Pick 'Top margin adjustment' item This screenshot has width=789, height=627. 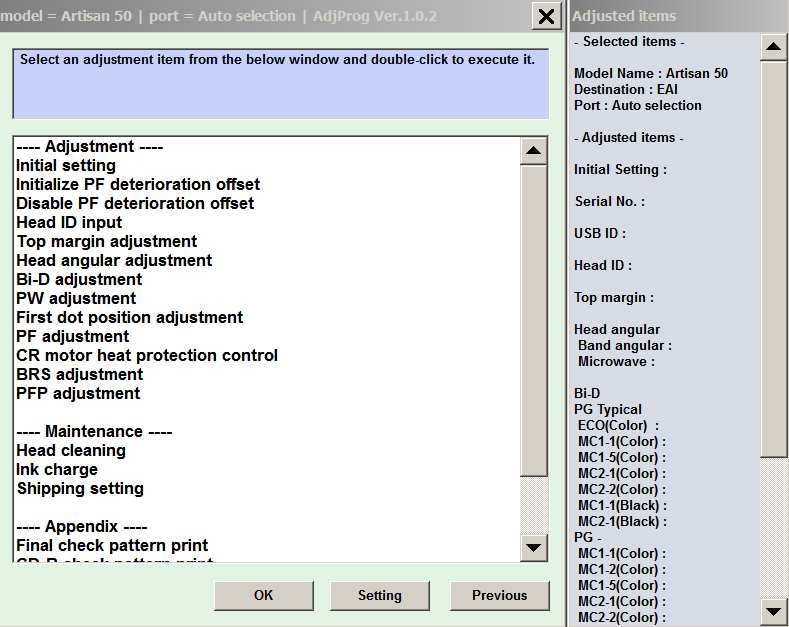tap(107, 242)
